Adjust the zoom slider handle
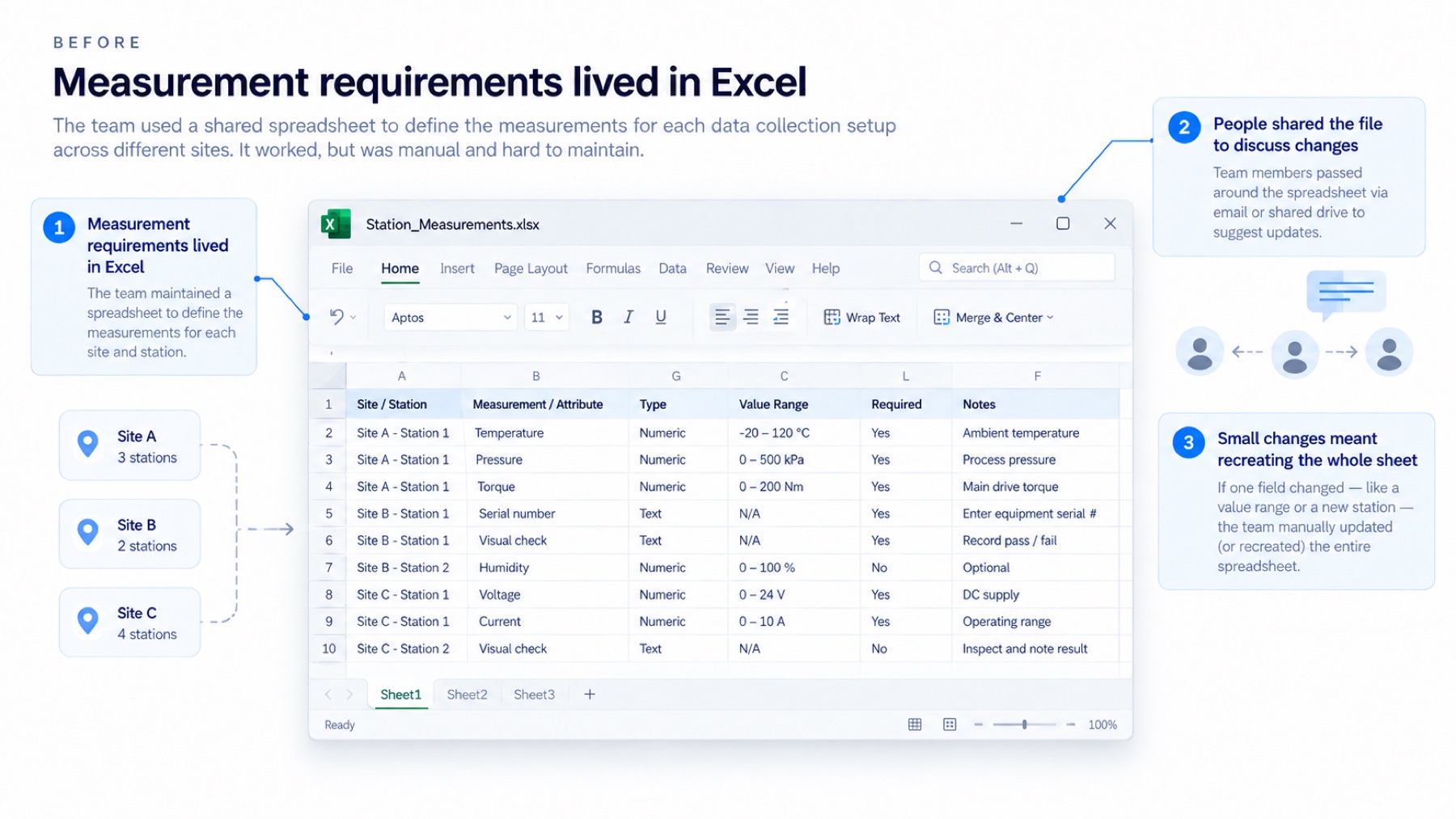 pos(1025,724)
